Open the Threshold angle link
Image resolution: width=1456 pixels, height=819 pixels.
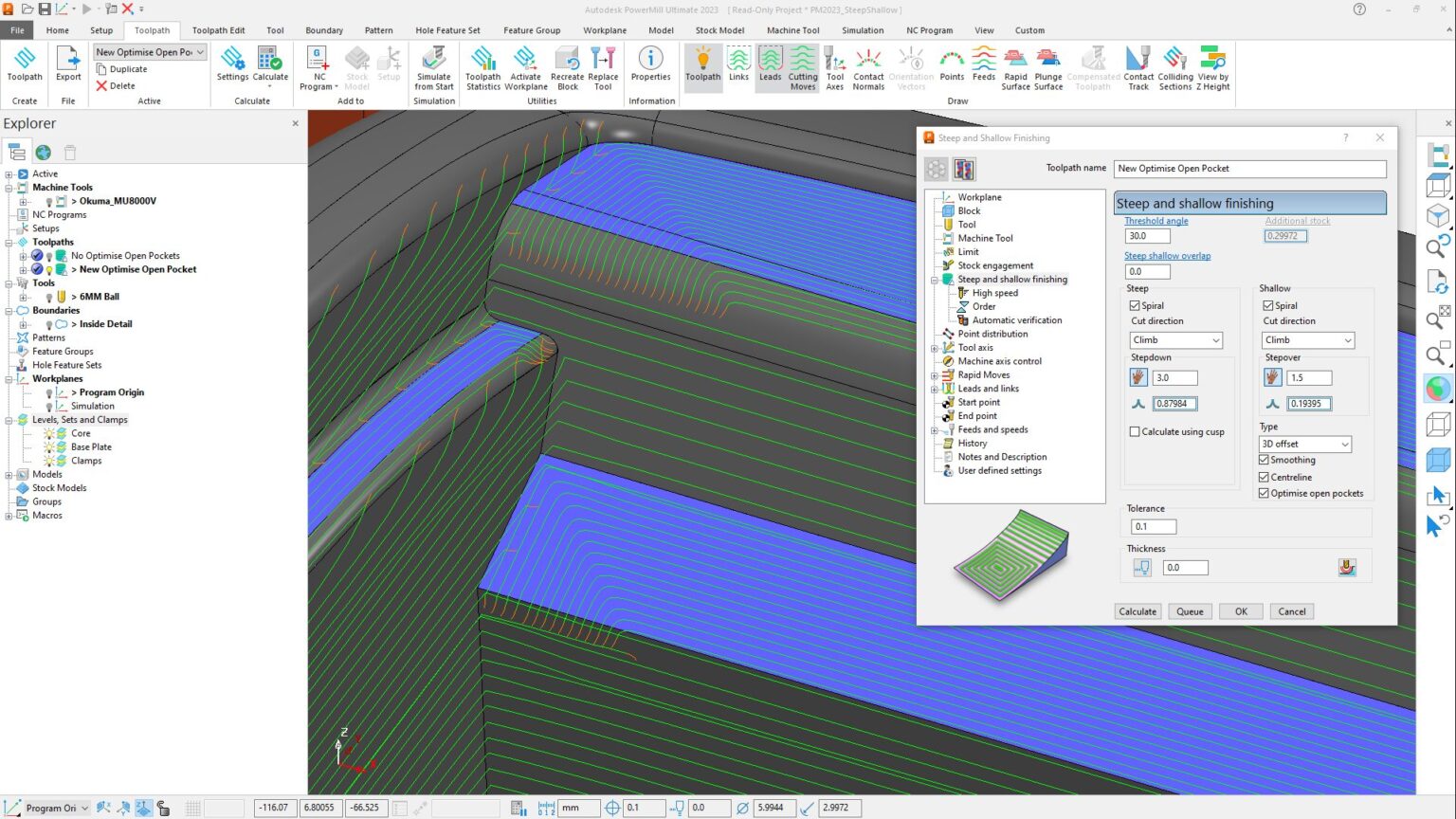pos(1155,220)
